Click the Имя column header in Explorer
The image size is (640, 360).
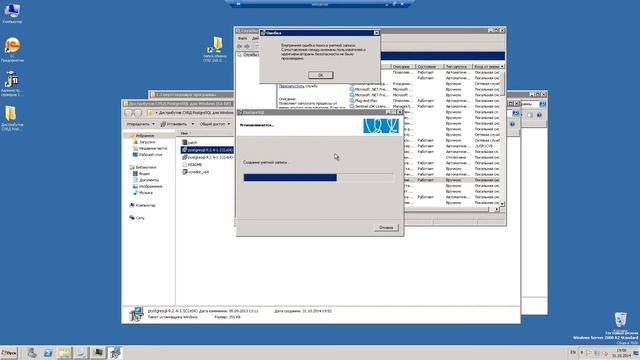pyautogui.click(x=184, y=133)
